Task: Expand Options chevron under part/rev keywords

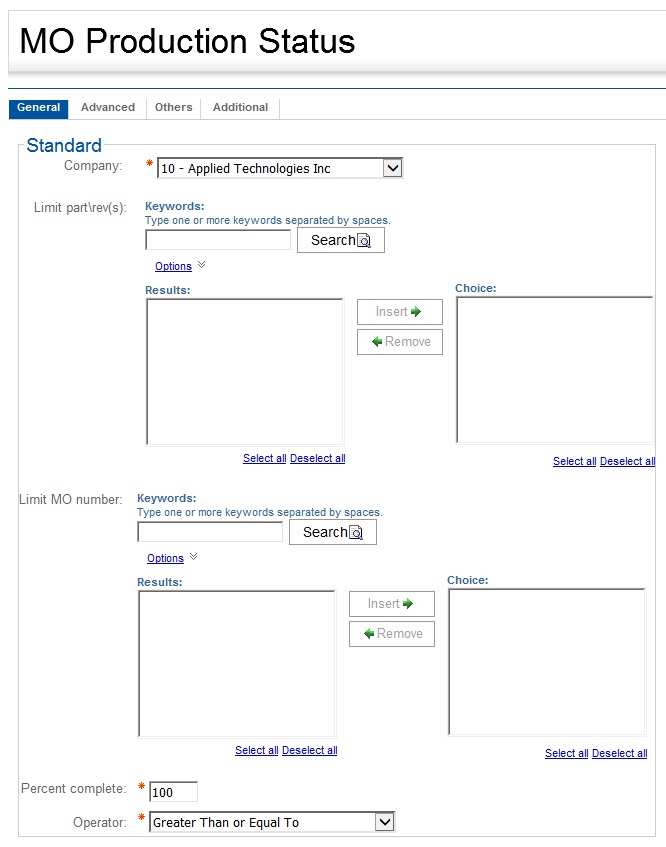Action: (x=201, y=265)
